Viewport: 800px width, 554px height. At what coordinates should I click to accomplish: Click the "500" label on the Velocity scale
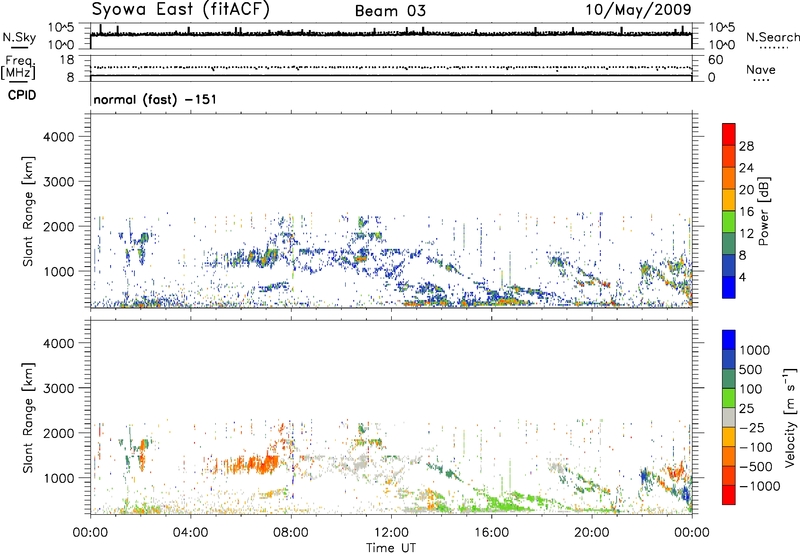click(752, 370)
